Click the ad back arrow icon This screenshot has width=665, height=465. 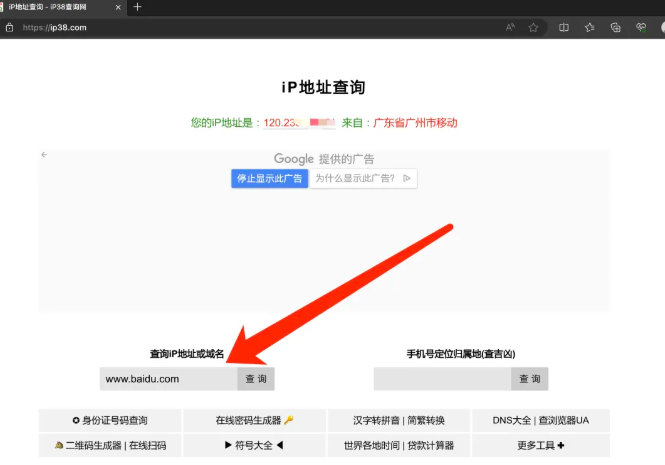pyautogui.click(x=44, y=155)
